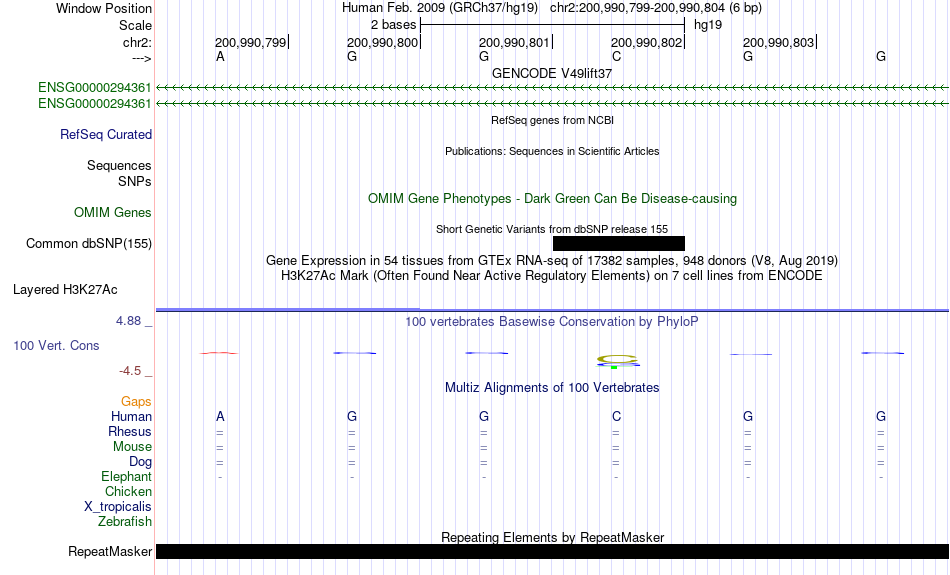Click the 200,990,799 ruler position

[251, 42]
